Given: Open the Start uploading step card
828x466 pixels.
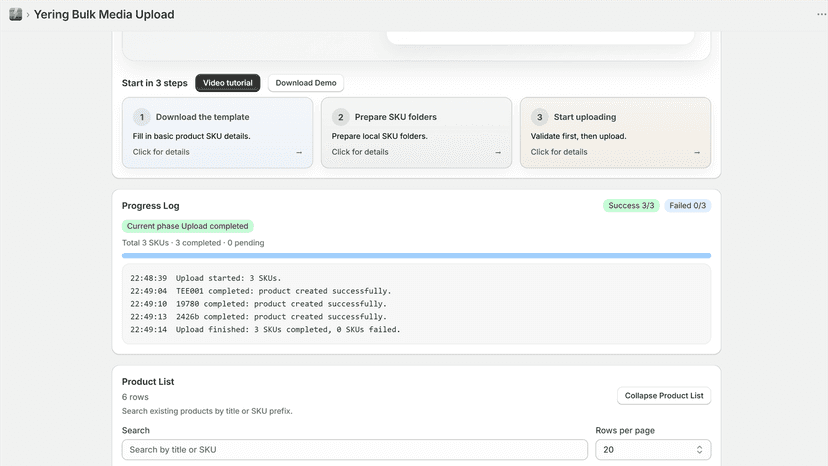Looking at the screenshot, I should (x=615, y=133).
